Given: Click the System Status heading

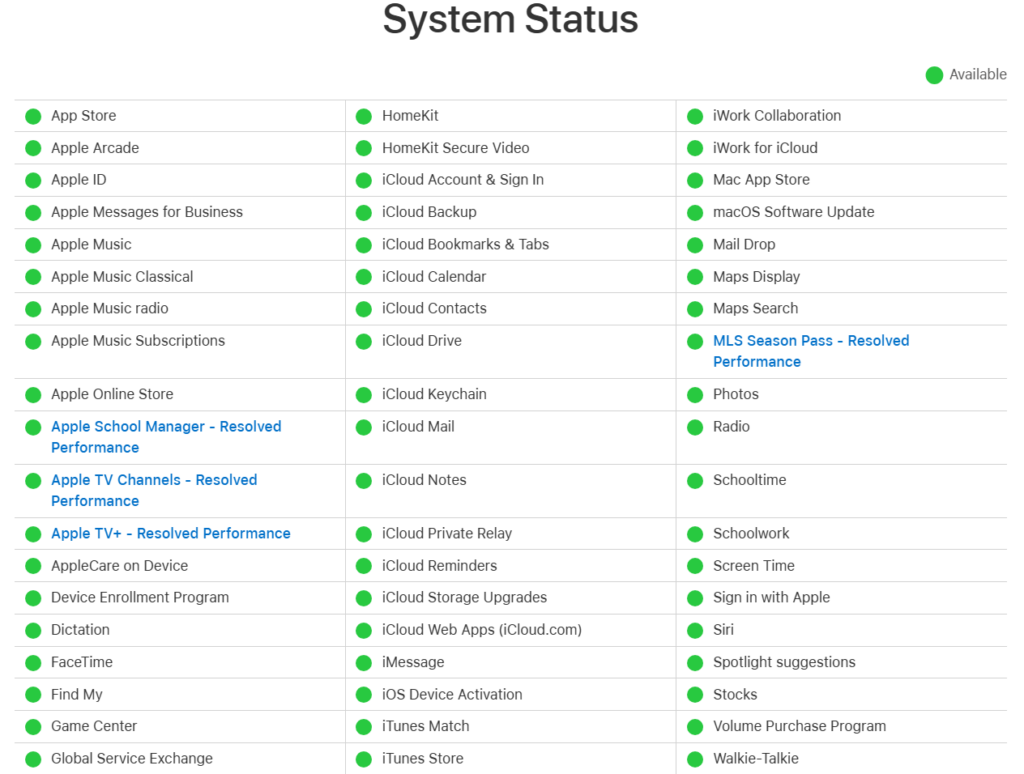Looking at the screenshot, I should [510, 20].
